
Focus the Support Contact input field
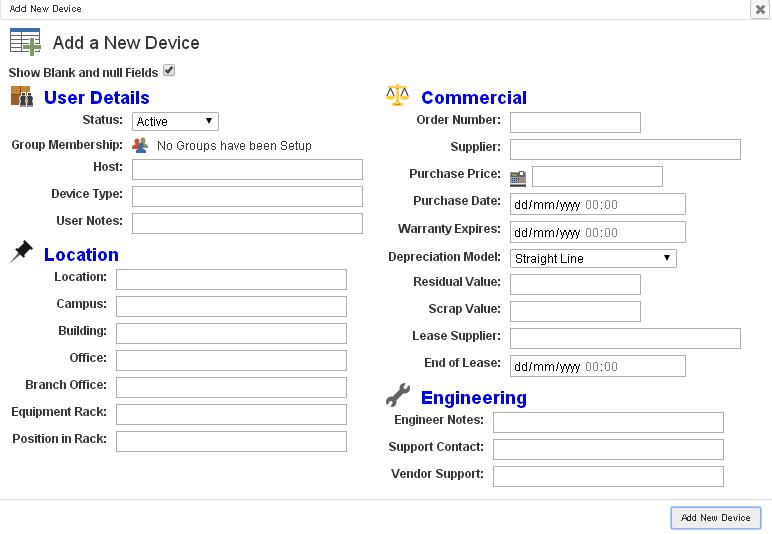pyautogui.click(x=609, y=450)
